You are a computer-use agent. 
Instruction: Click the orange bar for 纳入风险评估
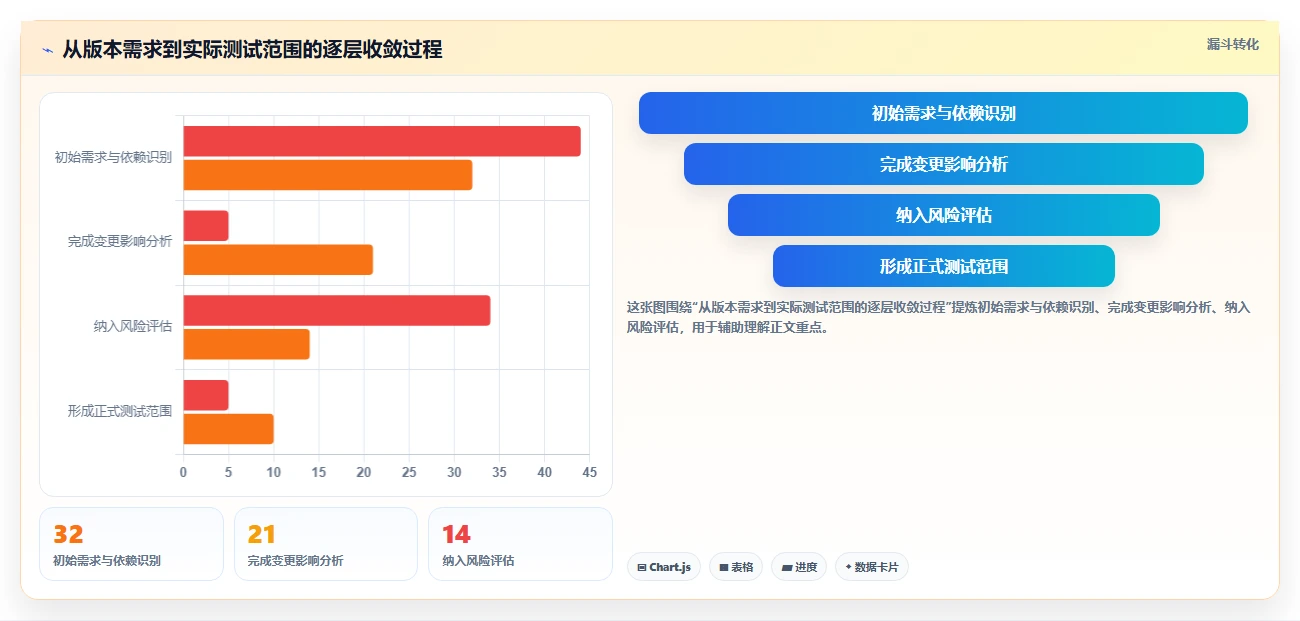click(246, 344)
